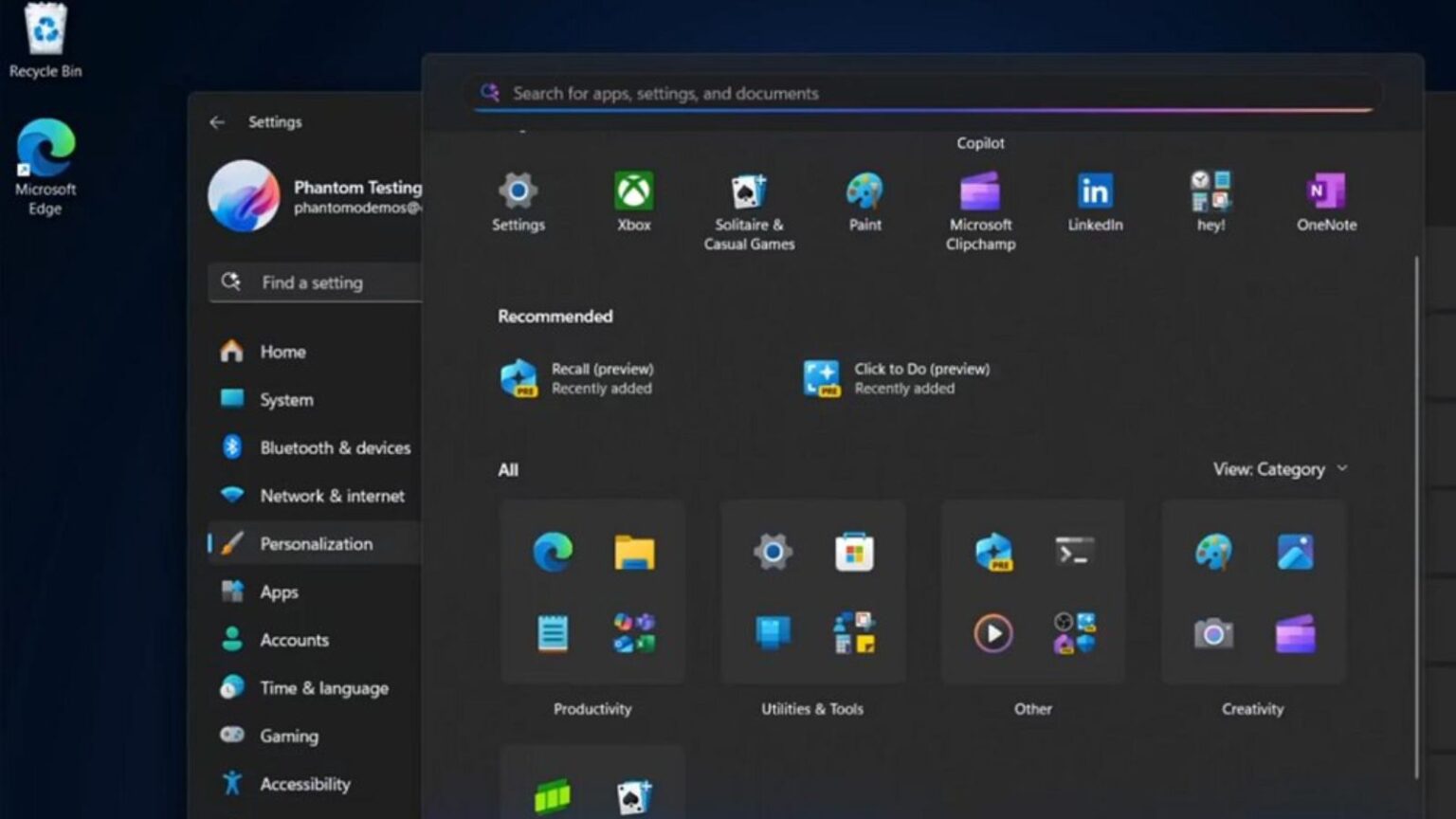
Task: Click the Productivity category label
Action: pyautogui.click(x=592, y=709)
